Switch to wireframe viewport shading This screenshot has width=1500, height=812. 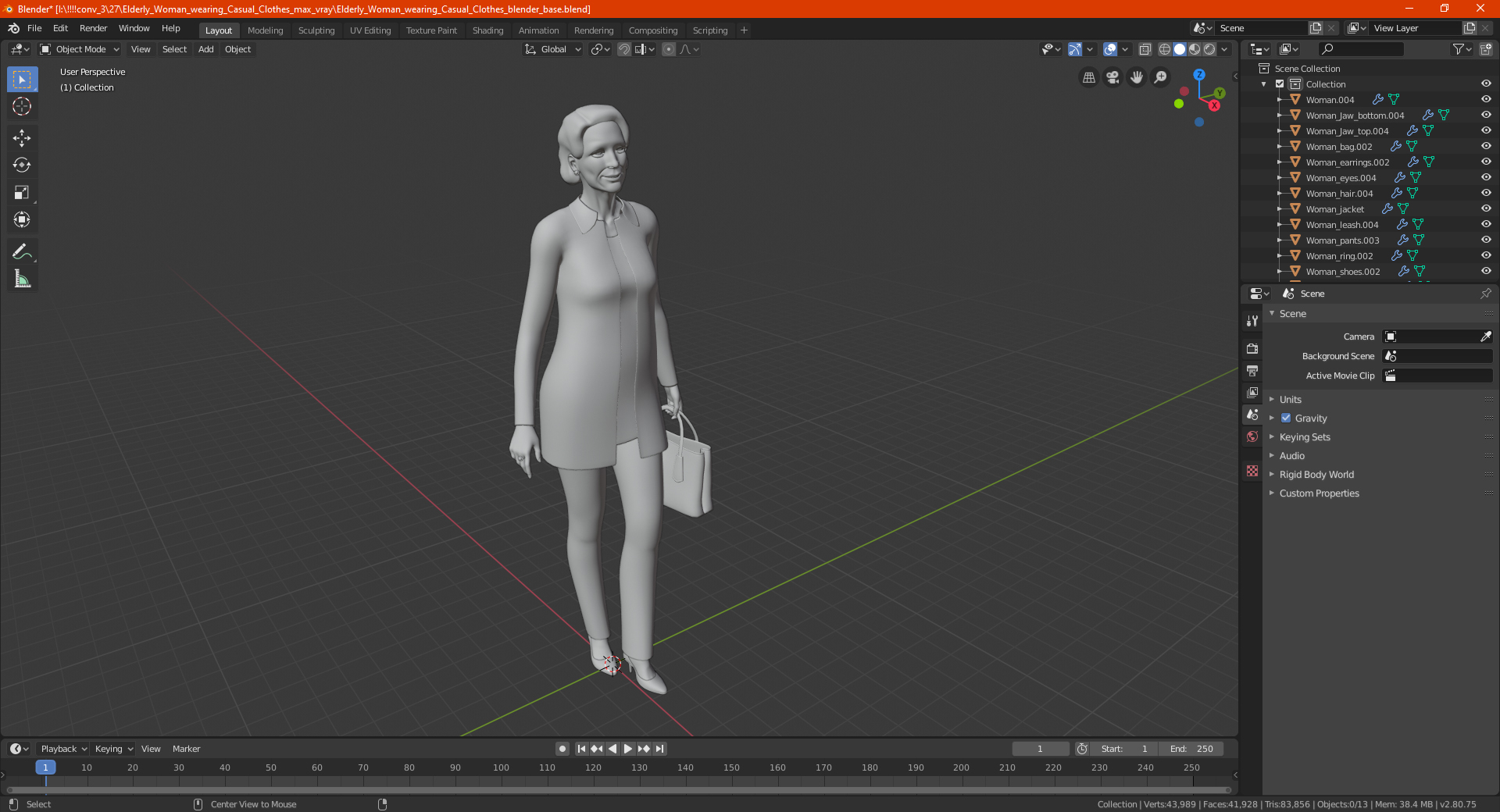(1165, 49)
